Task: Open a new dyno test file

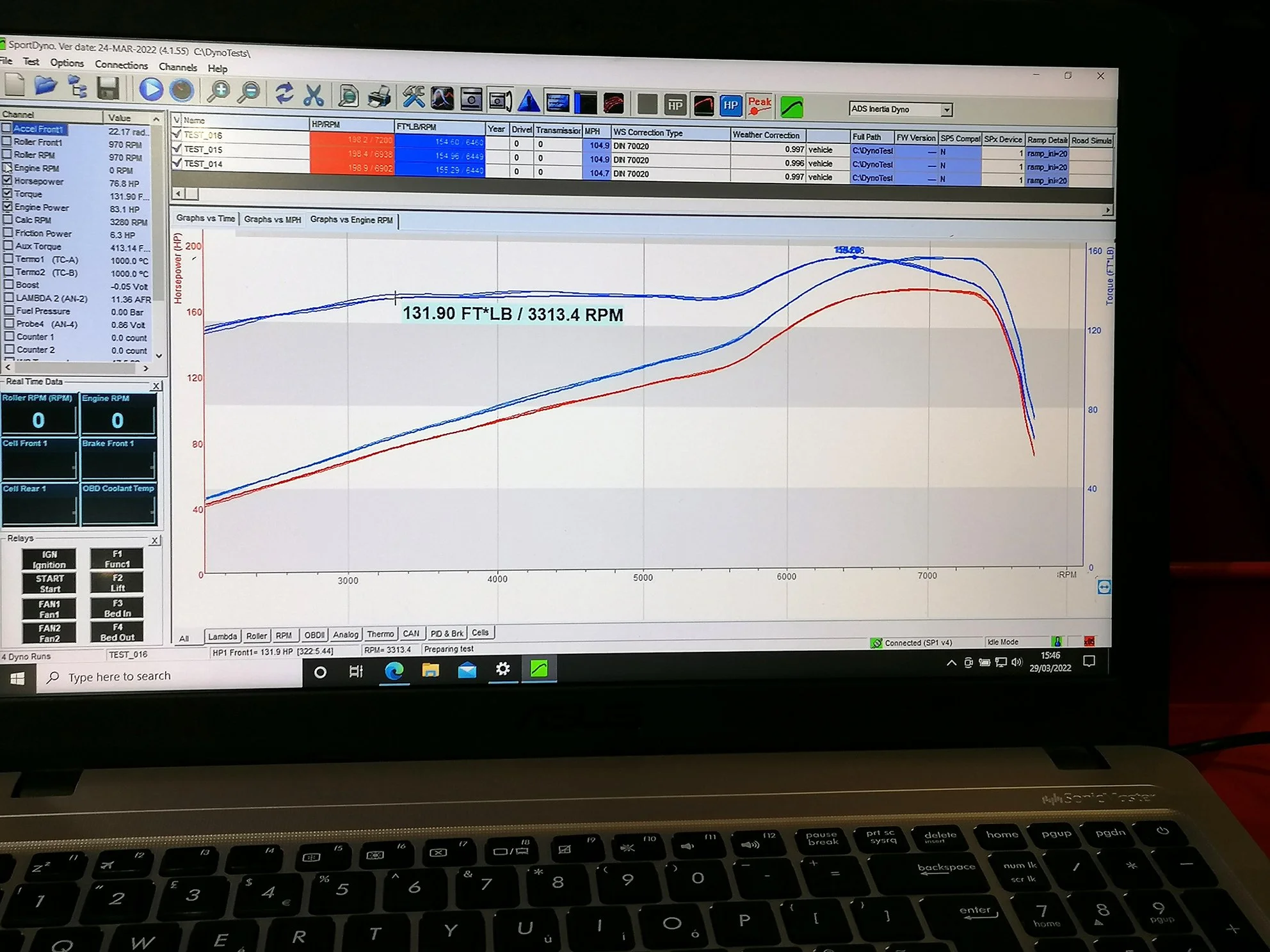Action: pos(16,85)
